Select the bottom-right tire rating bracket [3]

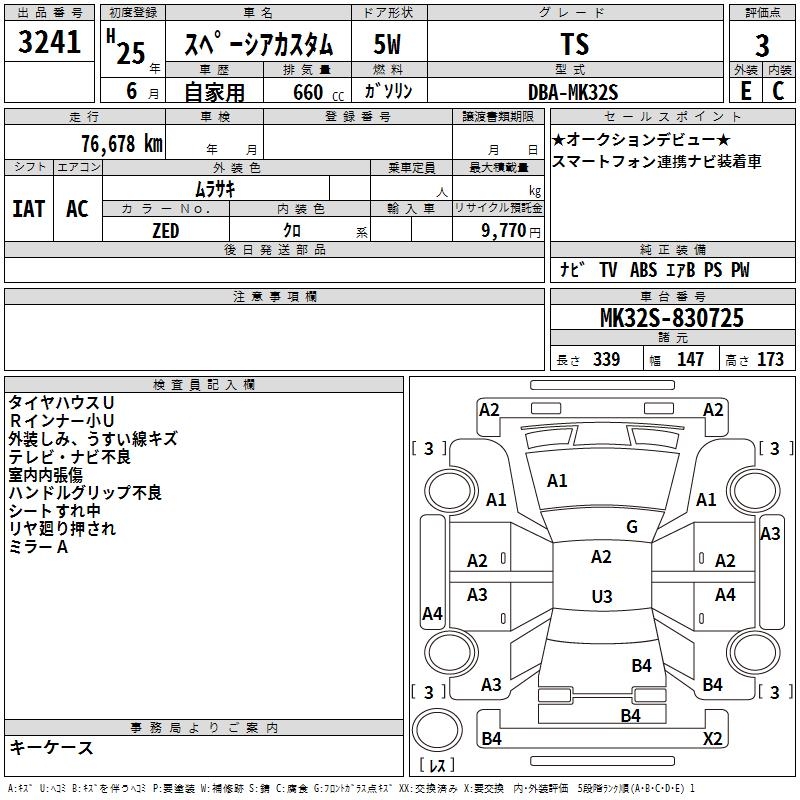771,692
